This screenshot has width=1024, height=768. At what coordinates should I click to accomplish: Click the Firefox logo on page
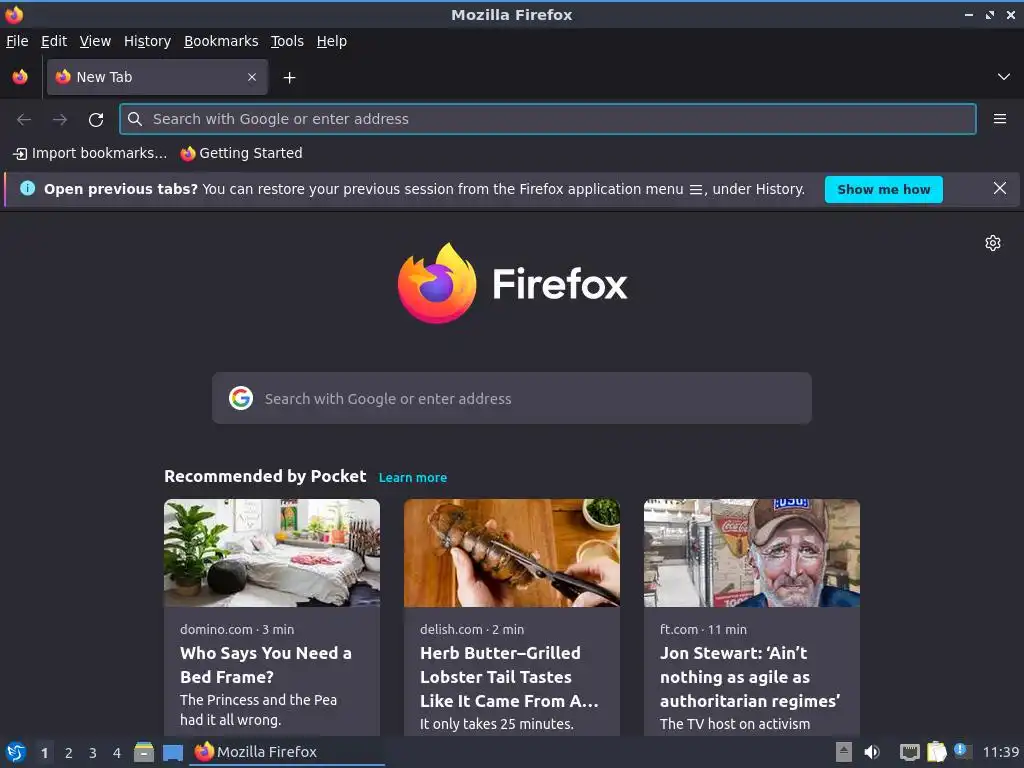coord(512,283)
